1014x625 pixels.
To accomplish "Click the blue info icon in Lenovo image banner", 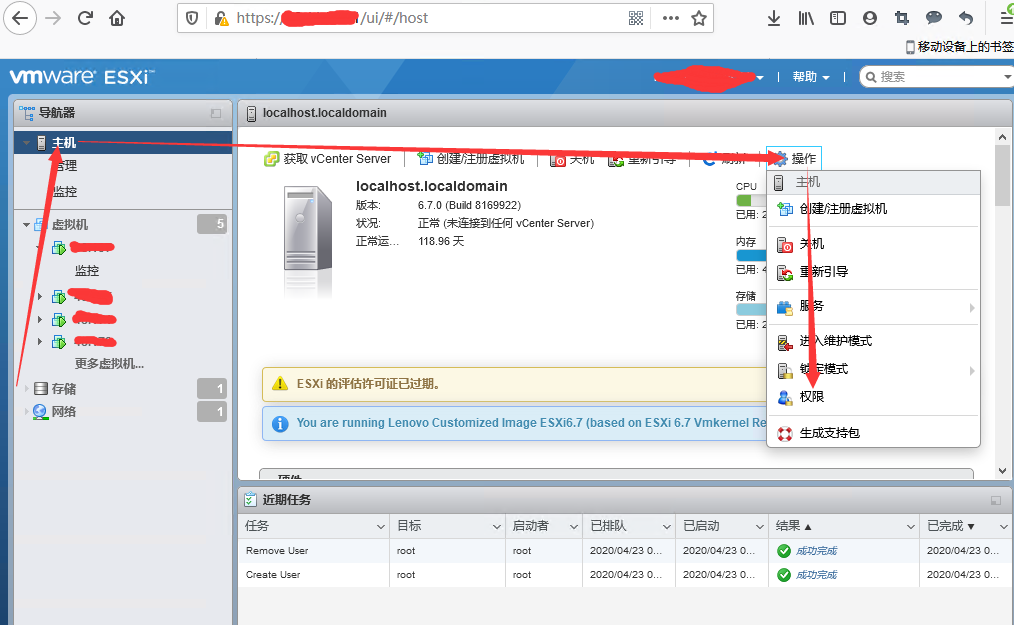I will [280, 424].
